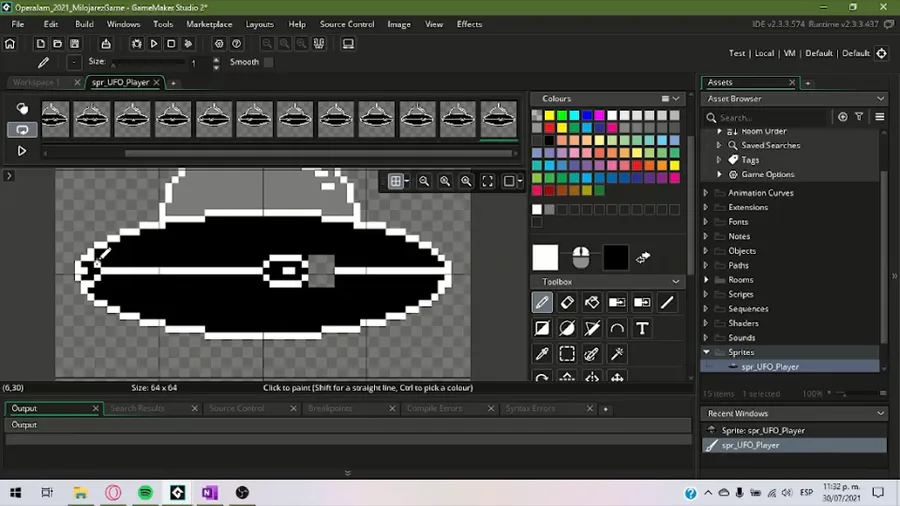
Task: Click the VM target link
Action: (x=789, y=53)
